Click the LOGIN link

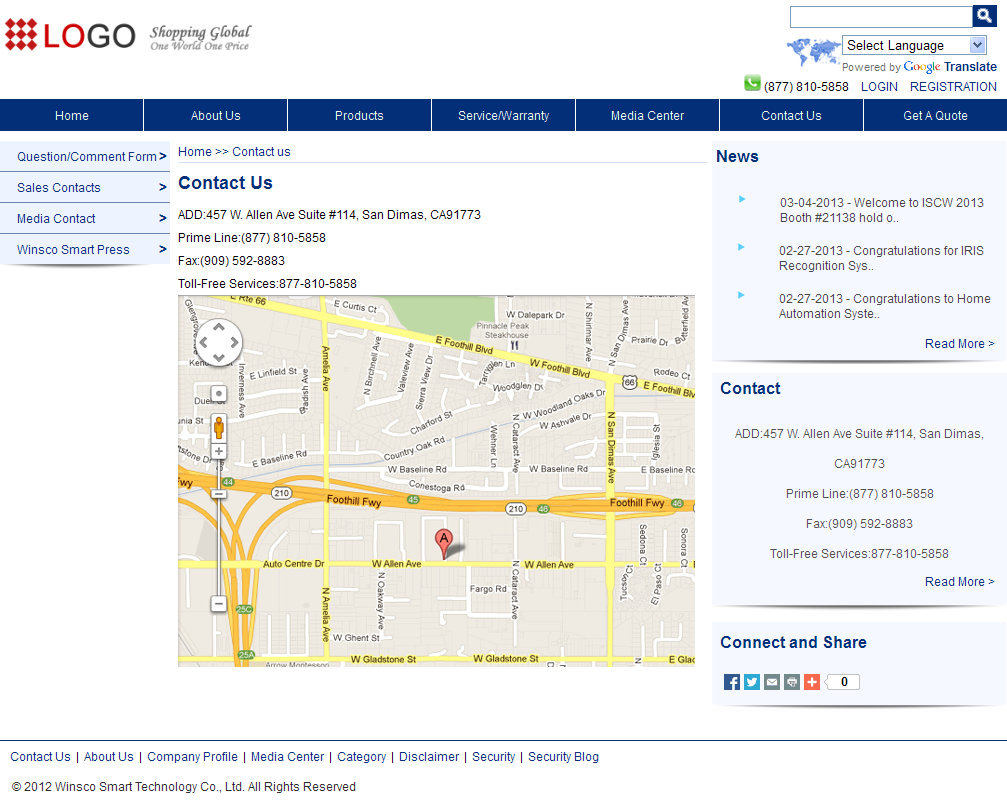click(879, 87)
